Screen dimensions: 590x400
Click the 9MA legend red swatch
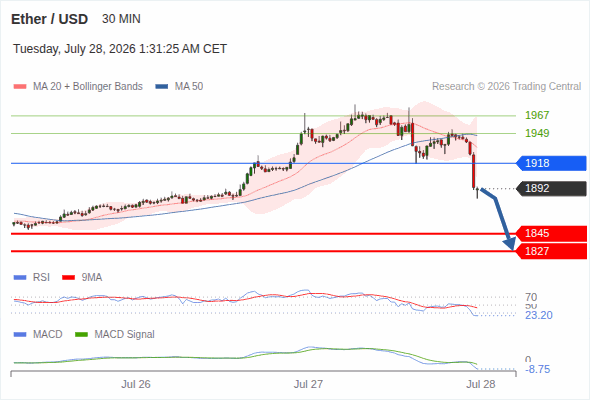(68, 278)
